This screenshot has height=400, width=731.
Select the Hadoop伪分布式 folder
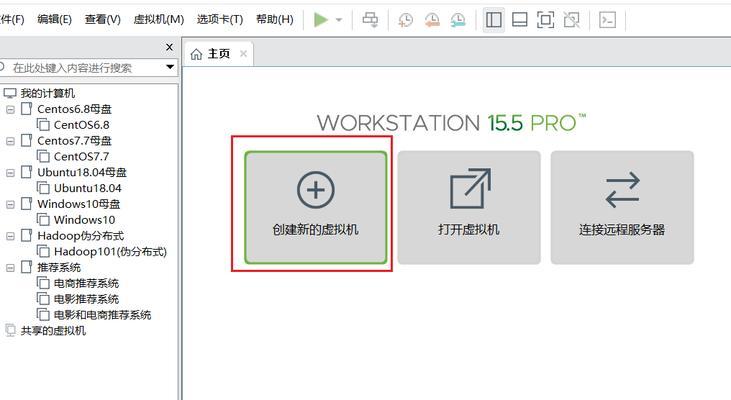[x=81, y=236]
